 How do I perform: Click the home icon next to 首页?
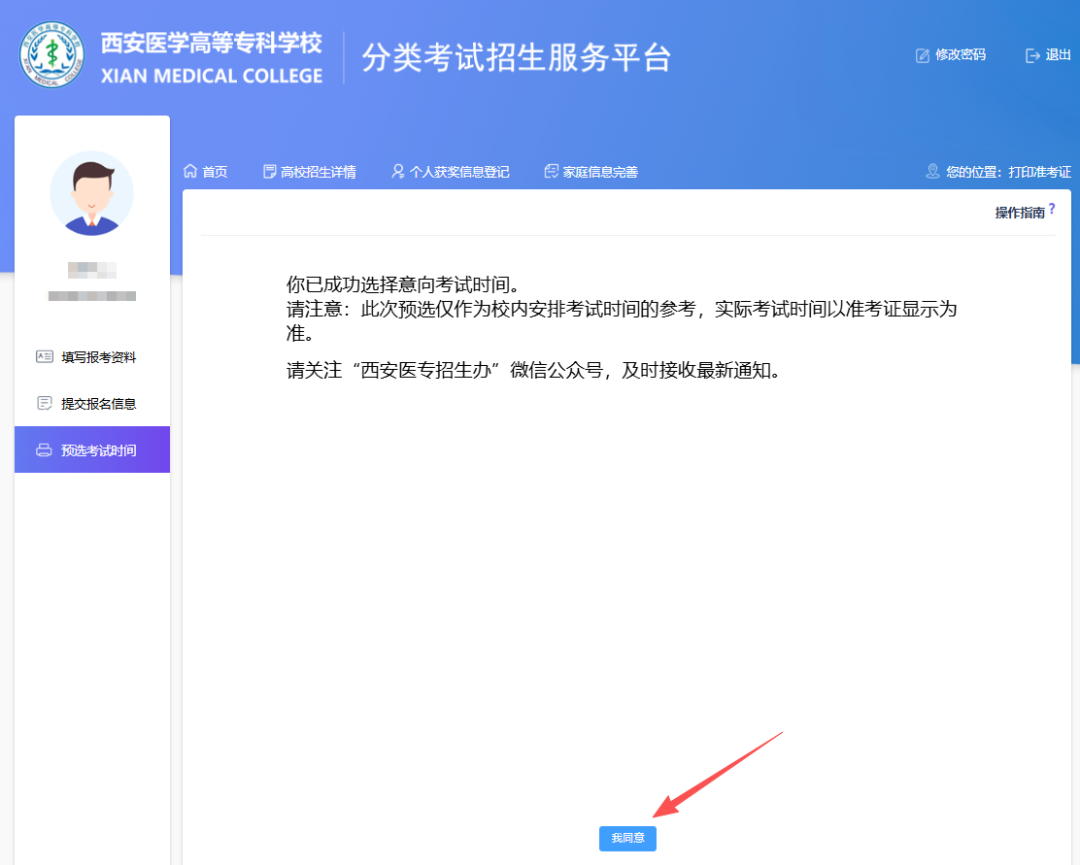click(x=190, y=172)
